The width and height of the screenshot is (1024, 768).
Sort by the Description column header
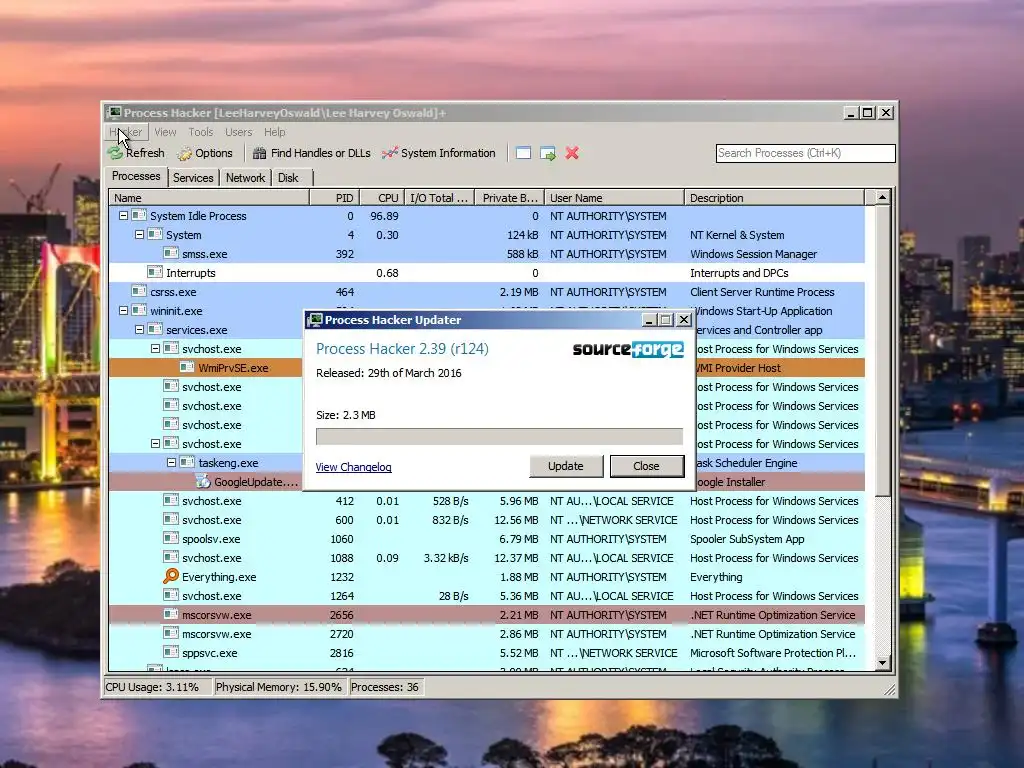[x=775, y=198]
